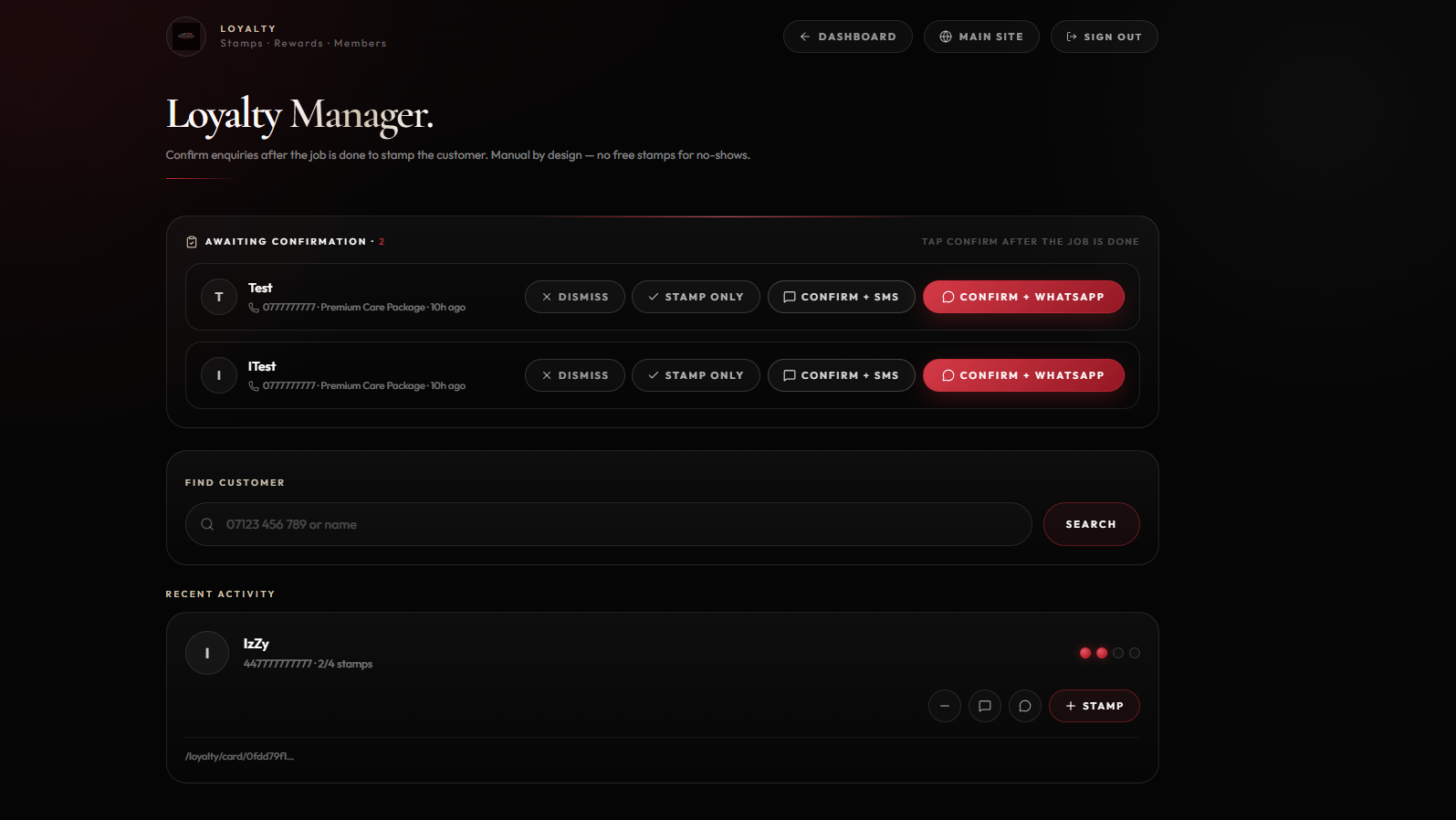Open IzZy's loyalty card link

pos(239,756)
